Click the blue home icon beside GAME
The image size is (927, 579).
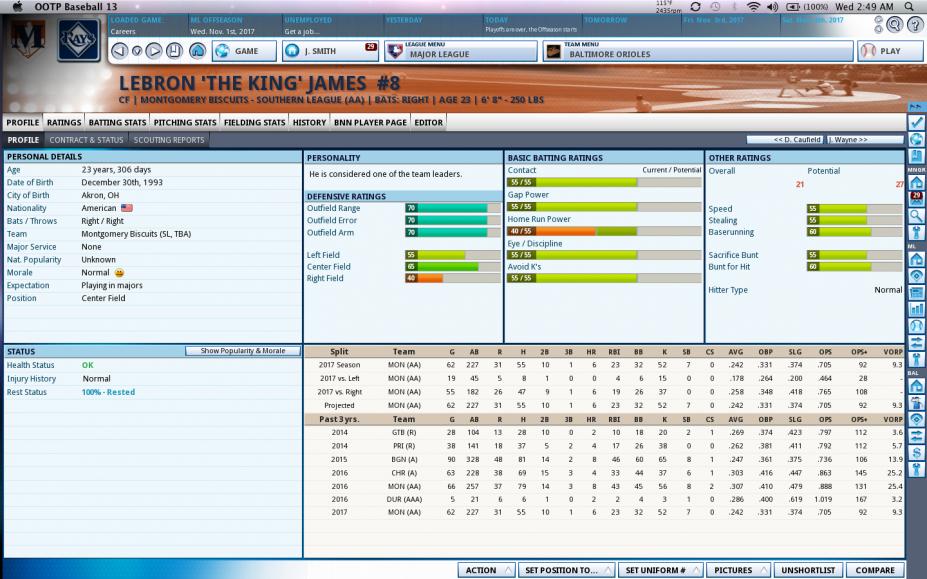197,51
